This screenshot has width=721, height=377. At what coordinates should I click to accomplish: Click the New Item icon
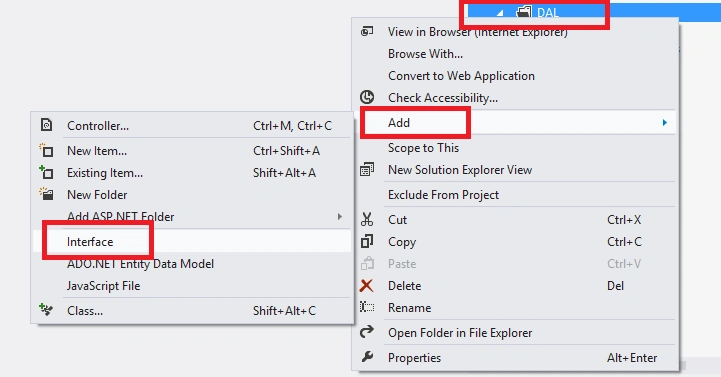coord(46,150)
